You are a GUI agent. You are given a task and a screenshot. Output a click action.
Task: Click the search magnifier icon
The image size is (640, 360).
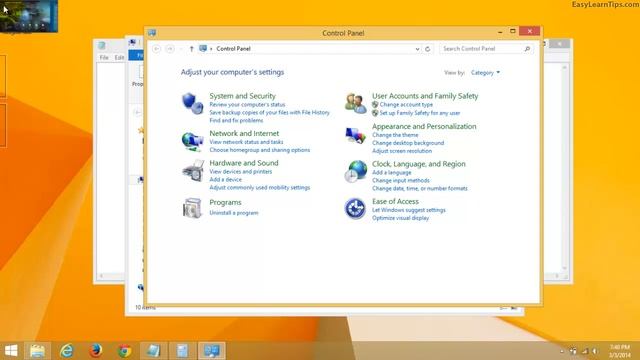[527, 49]
